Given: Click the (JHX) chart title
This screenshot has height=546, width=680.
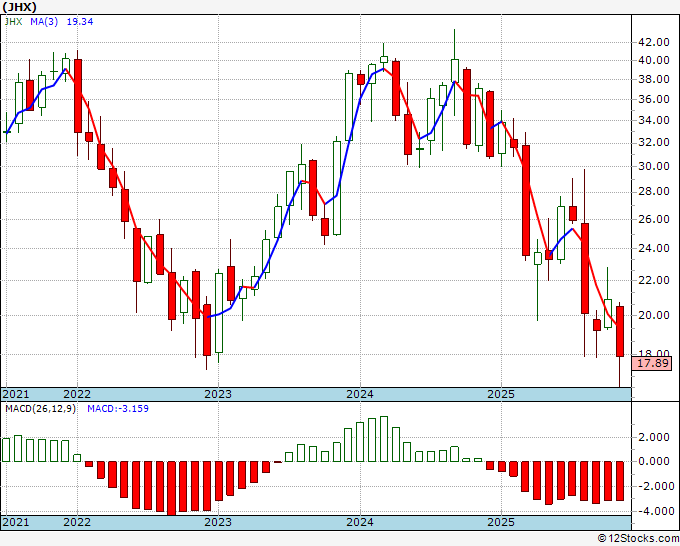Looking at the screenshot, I should [x=20, y=7].
